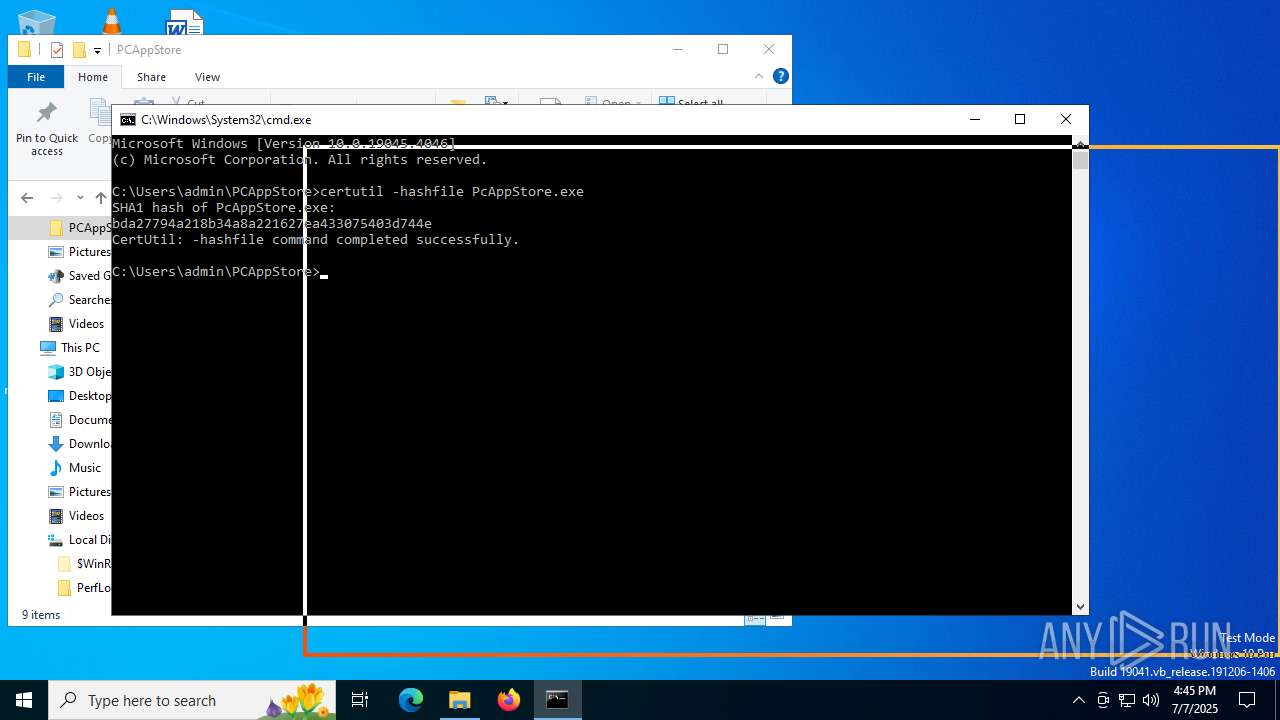Click the cmd window scrollbar thumb
The height and width of the screenshot is (720, 1280).
[x=1080, y=162]
